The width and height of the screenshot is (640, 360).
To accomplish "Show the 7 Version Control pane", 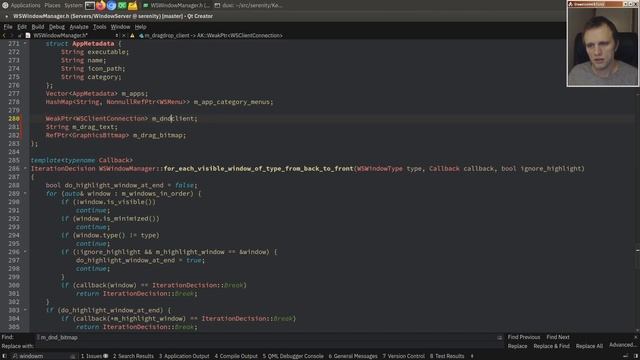I will pyautogui.click(x=403, y=356).
